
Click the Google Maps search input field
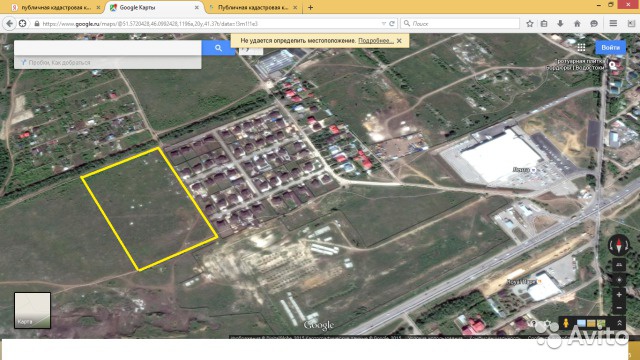(108, 48)
